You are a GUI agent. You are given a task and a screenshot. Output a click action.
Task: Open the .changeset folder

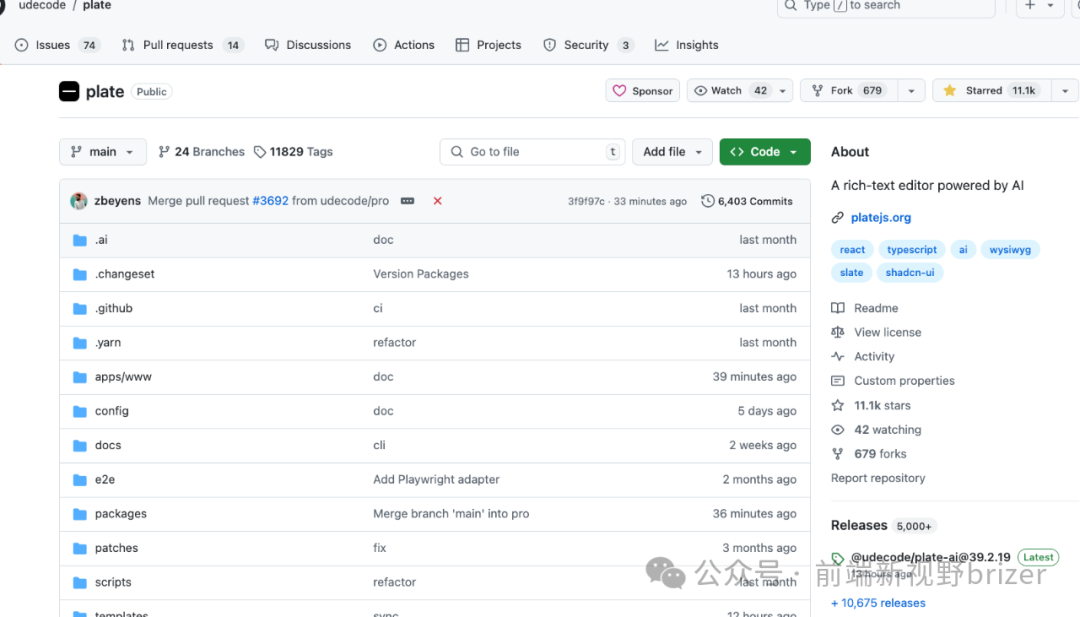pos(125,274)
